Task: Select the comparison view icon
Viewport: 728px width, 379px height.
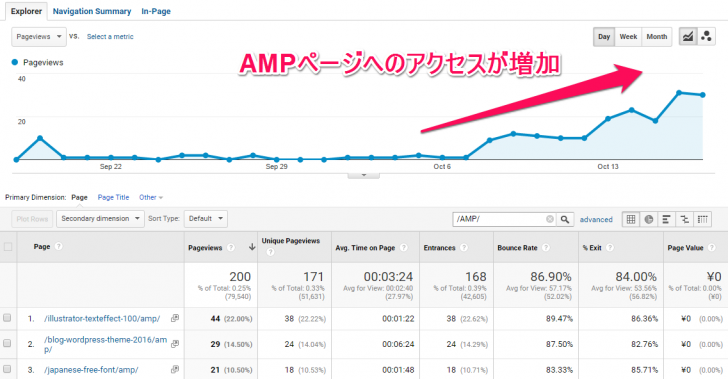Action: pyautogui.click(x=684, y=219)
